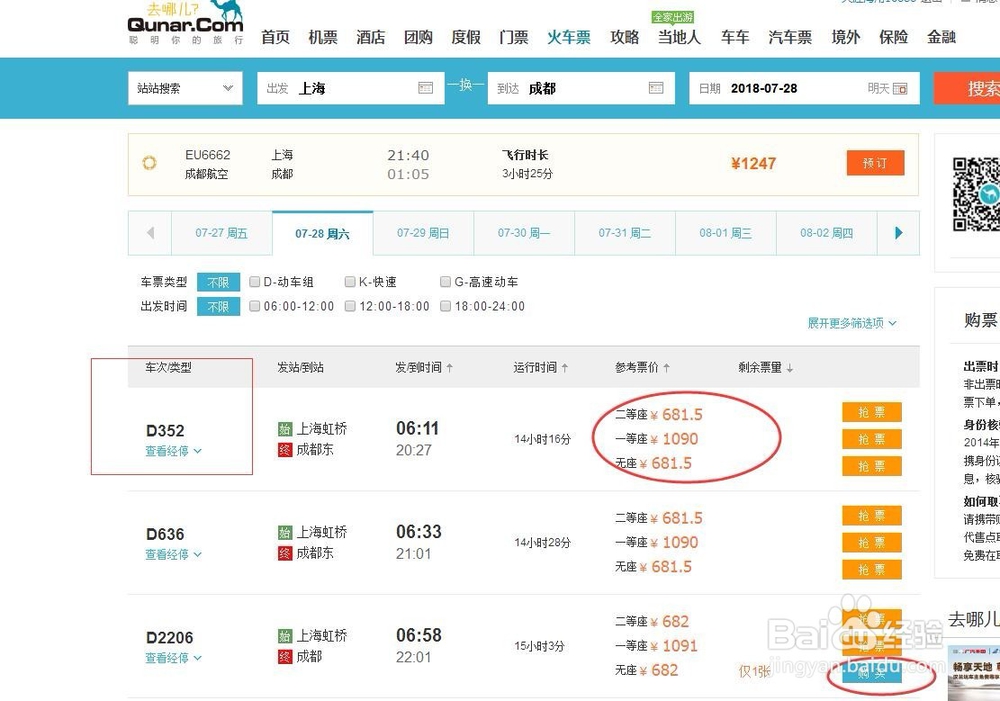Switch to the 07-29 周日 date tab
1000x701 pixels.
pos(423,232)
